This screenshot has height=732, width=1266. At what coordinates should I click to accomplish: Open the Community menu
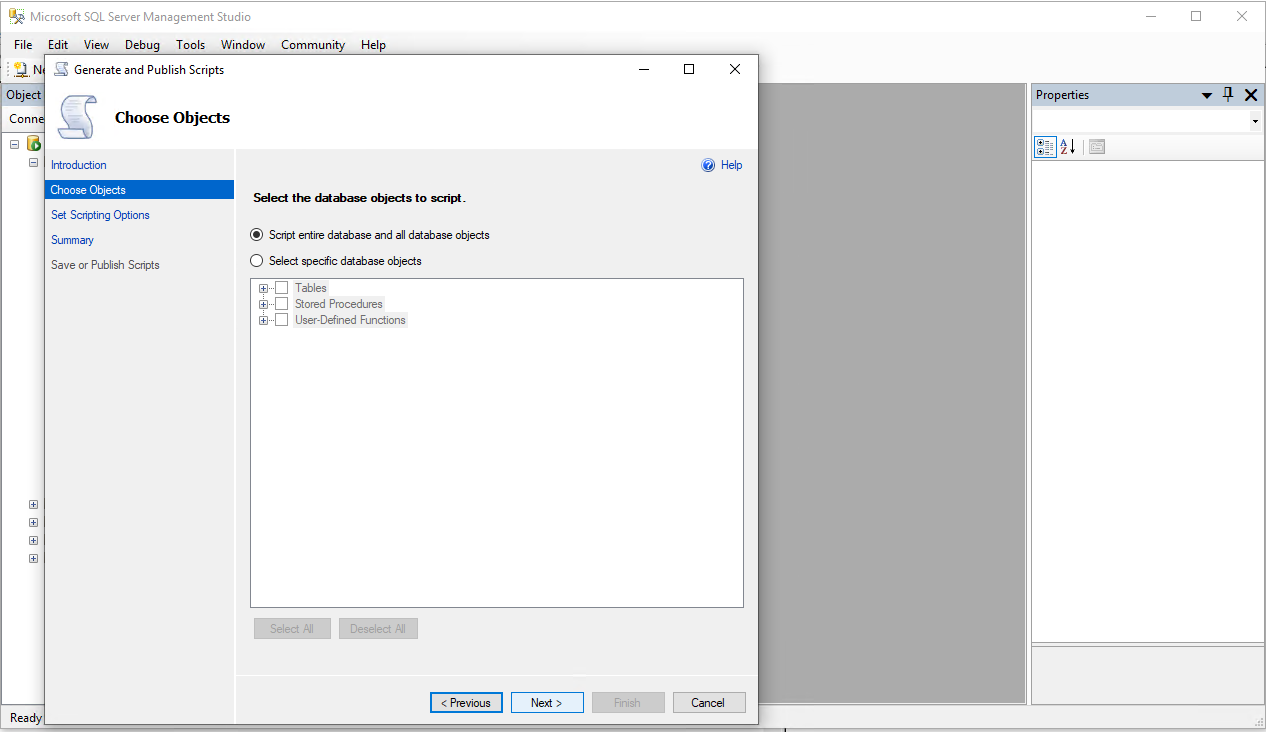313,45
